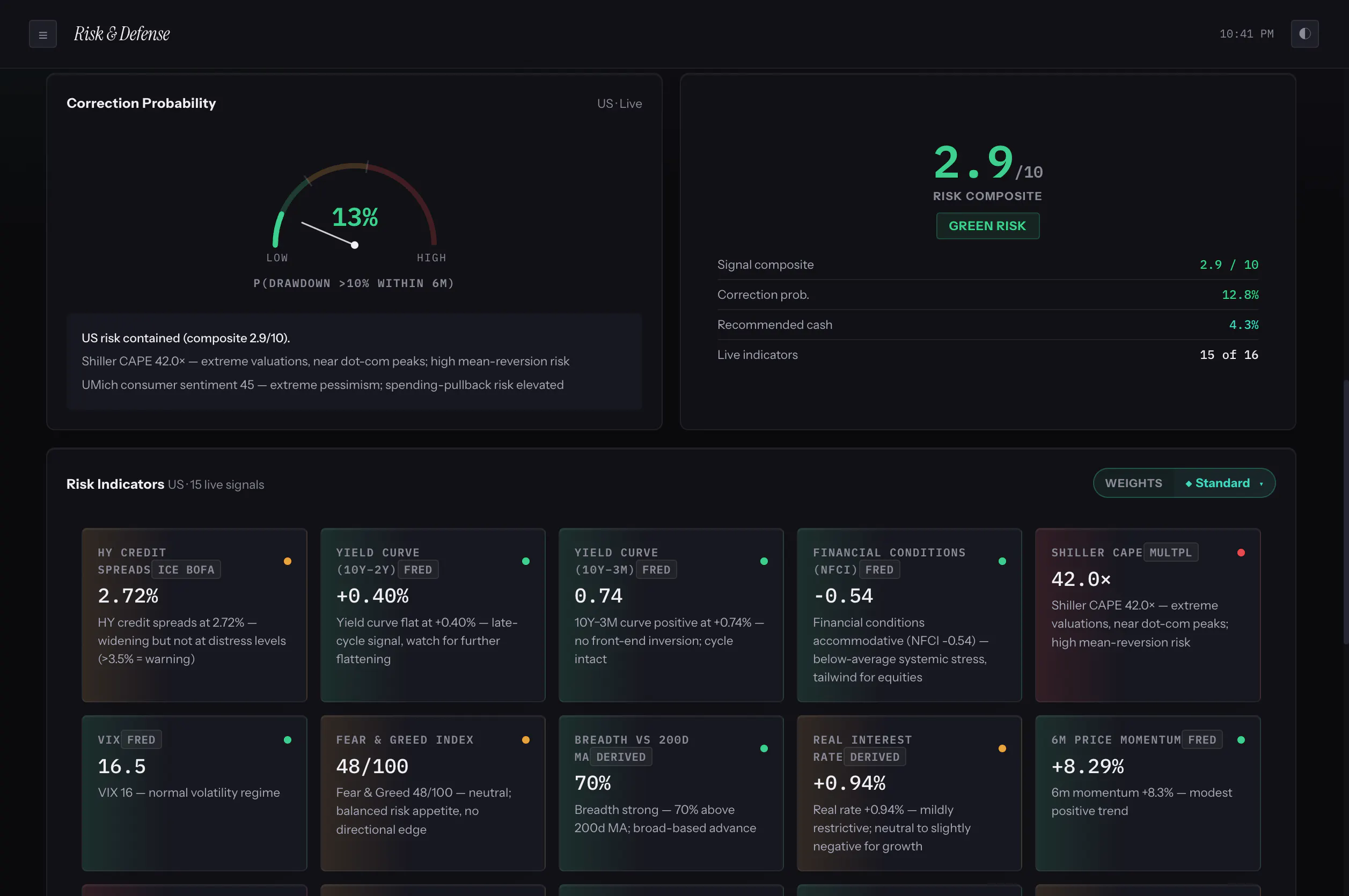
Task: Click the green status dot on VIX card
Action: coord(288,739)
